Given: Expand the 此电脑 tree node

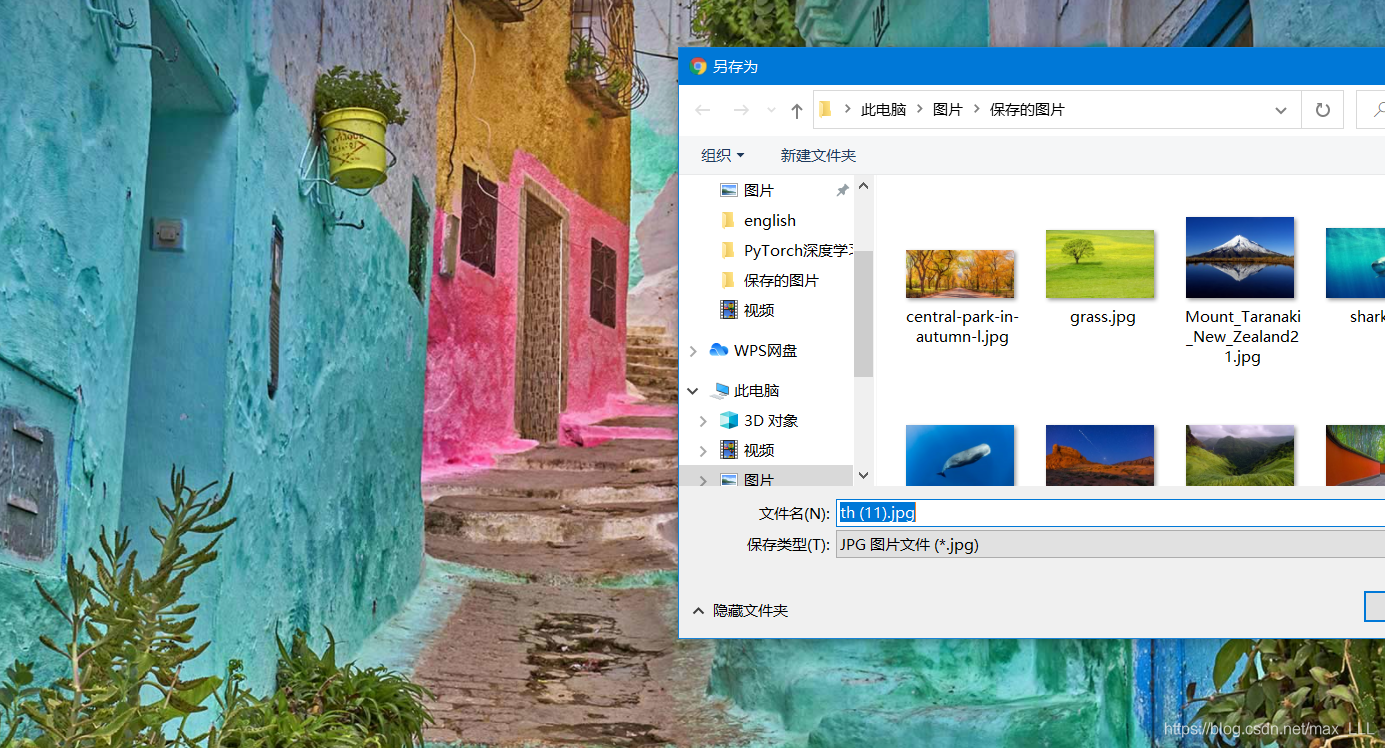Looking at the screenshot, I should (x=693, y=390).
